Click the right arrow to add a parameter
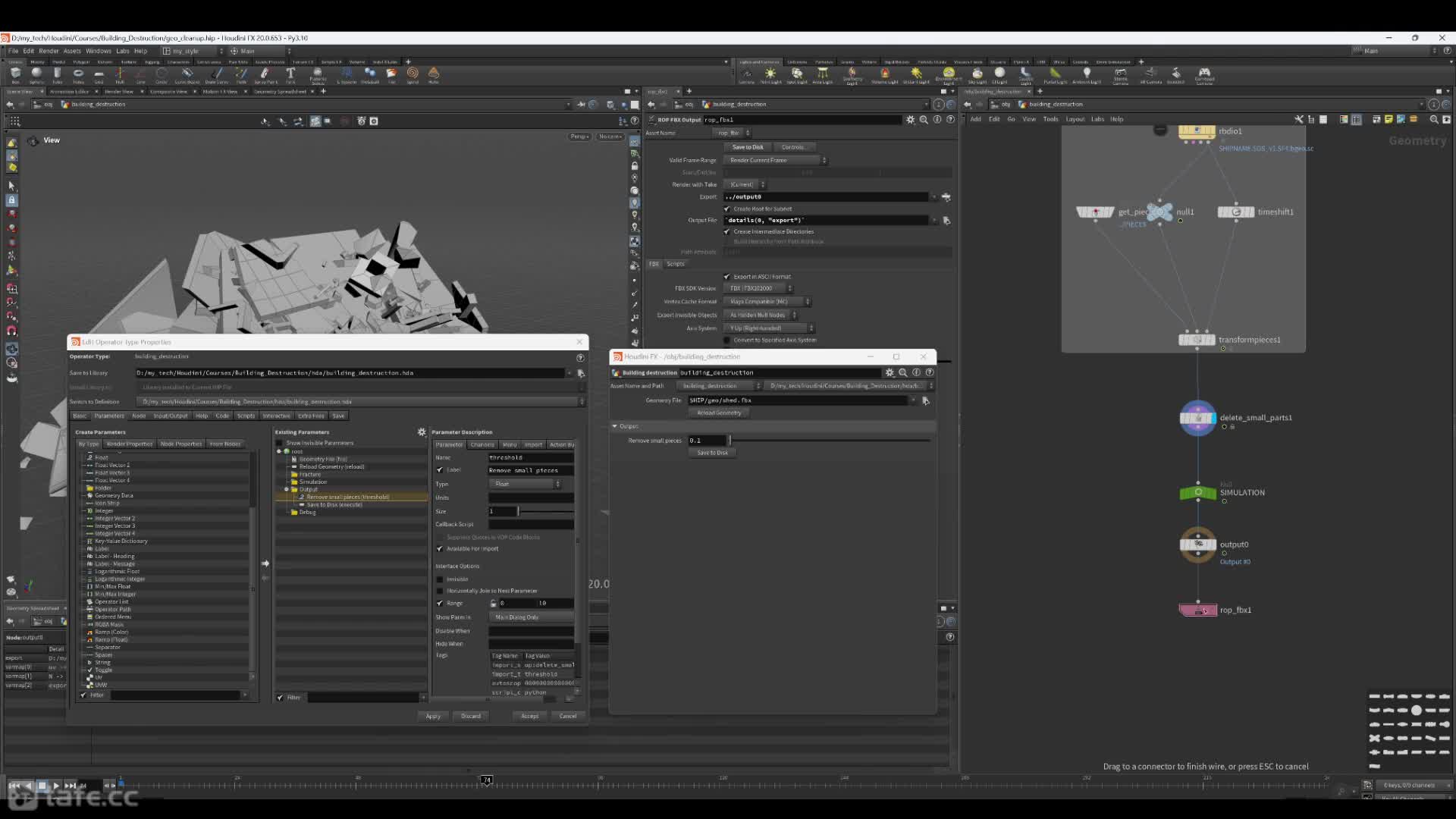The height and width of the screenshot is (819, 1456). pos(265,563)
